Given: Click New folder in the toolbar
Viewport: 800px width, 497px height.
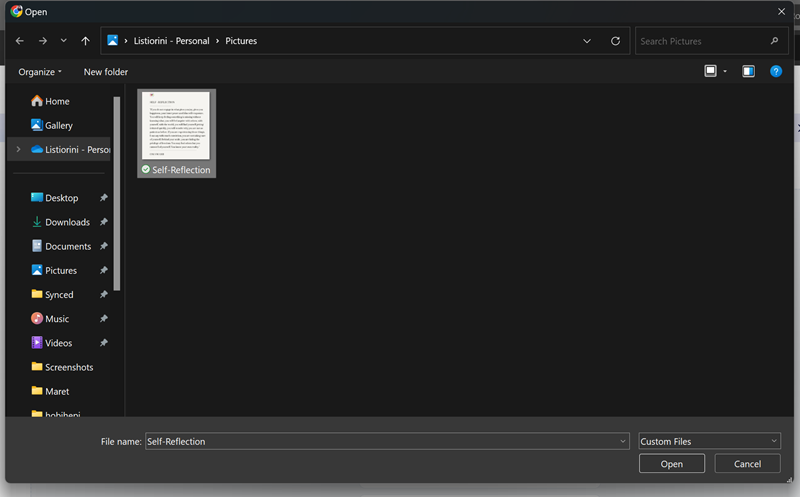Looking at the screenshot, I should pos(106,72).
